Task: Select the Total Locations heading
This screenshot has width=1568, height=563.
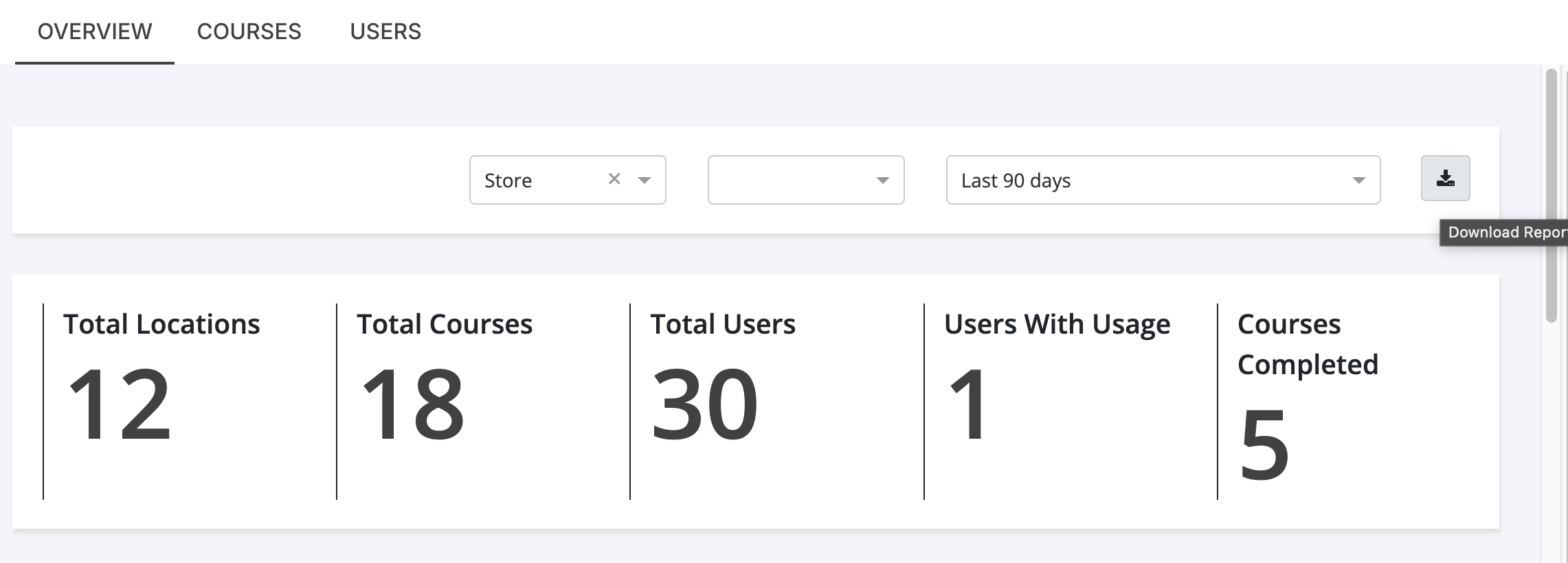Action: pos(161,324)
